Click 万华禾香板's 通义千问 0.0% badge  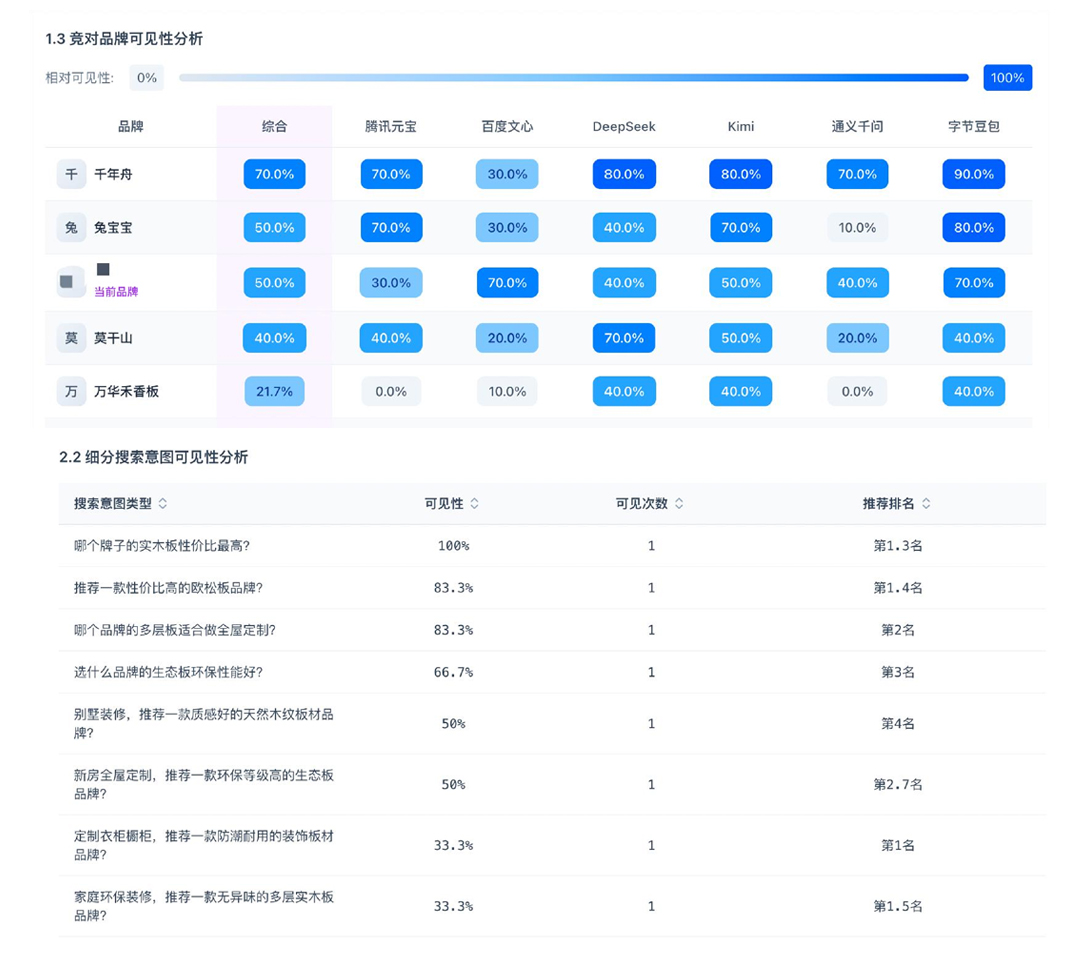click(x=857, y=392)
